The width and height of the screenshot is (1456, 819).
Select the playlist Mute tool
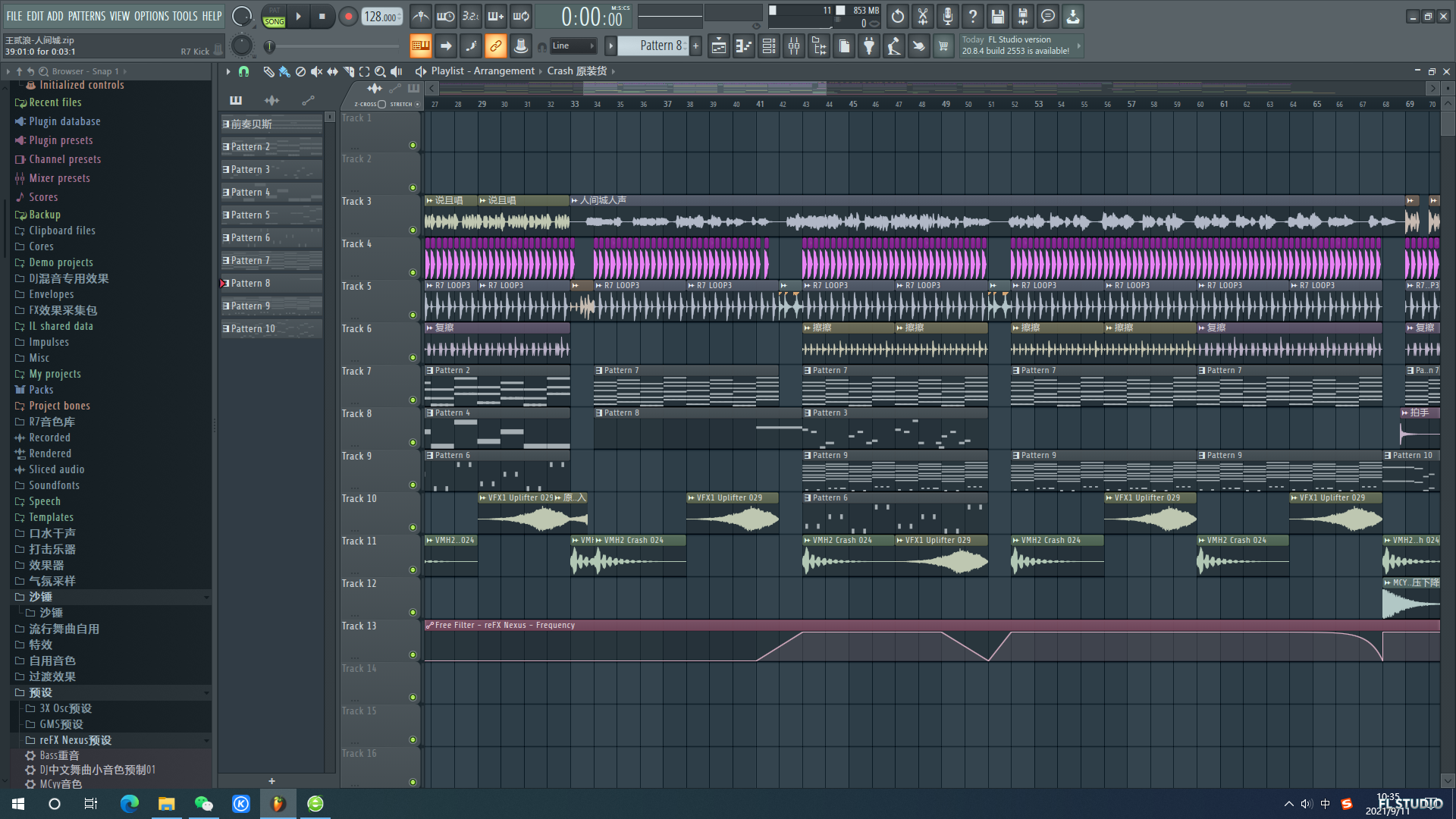click(316, 71)
